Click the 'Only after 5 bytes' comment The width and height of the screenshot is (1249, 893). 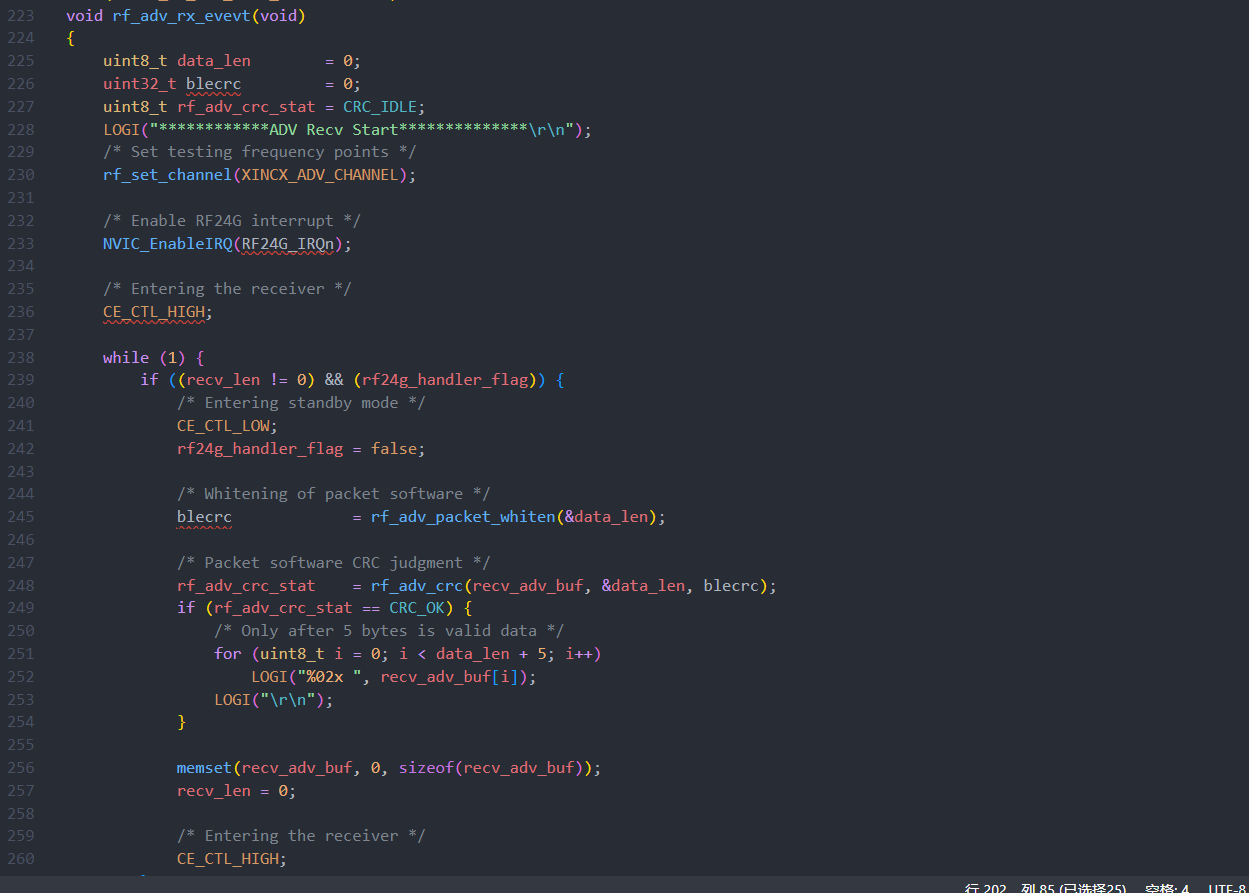click(x=389, y=630)
